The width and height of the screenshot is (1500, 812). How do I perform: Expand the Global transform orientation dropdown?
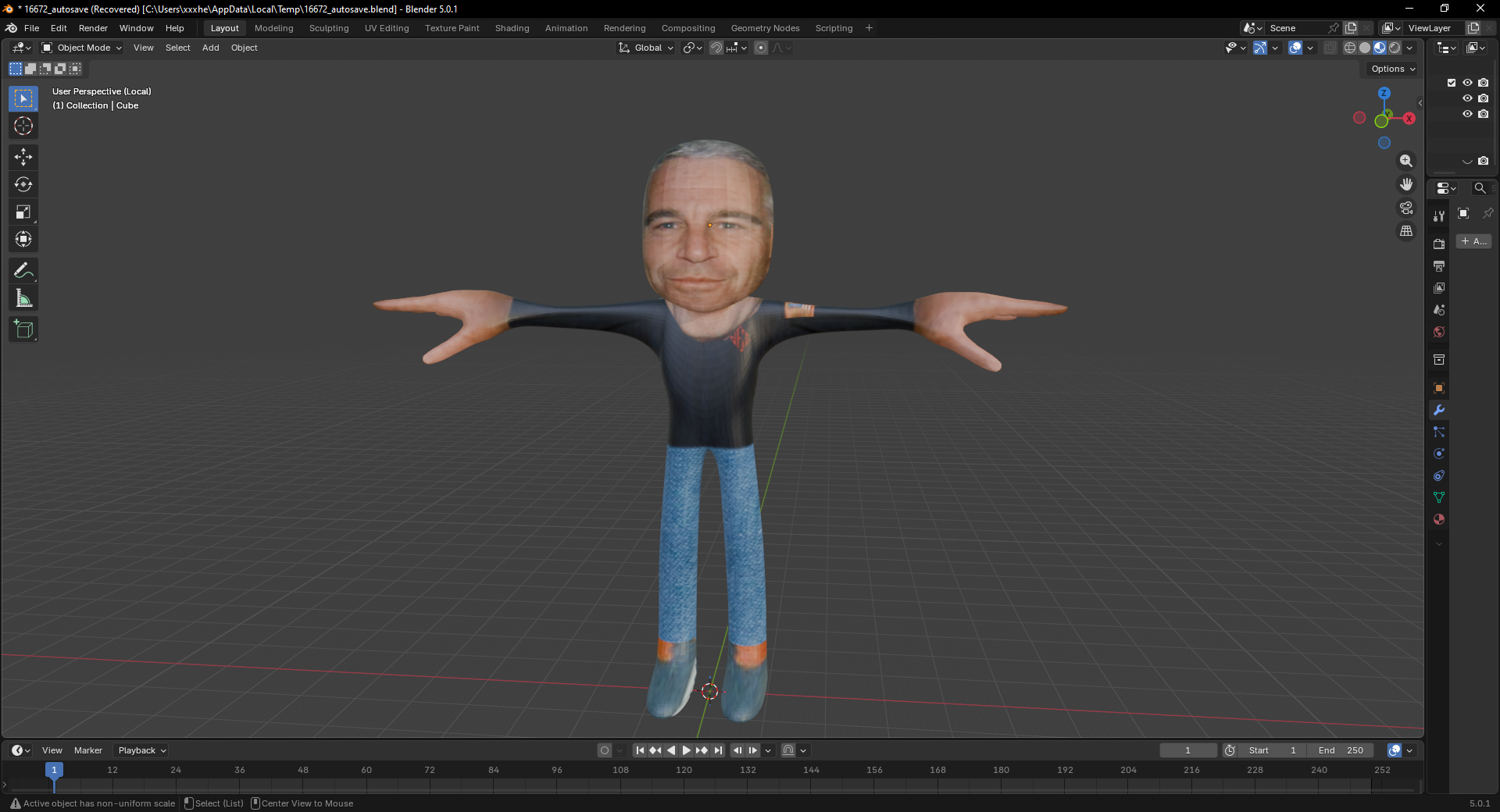tap(647, 48)
